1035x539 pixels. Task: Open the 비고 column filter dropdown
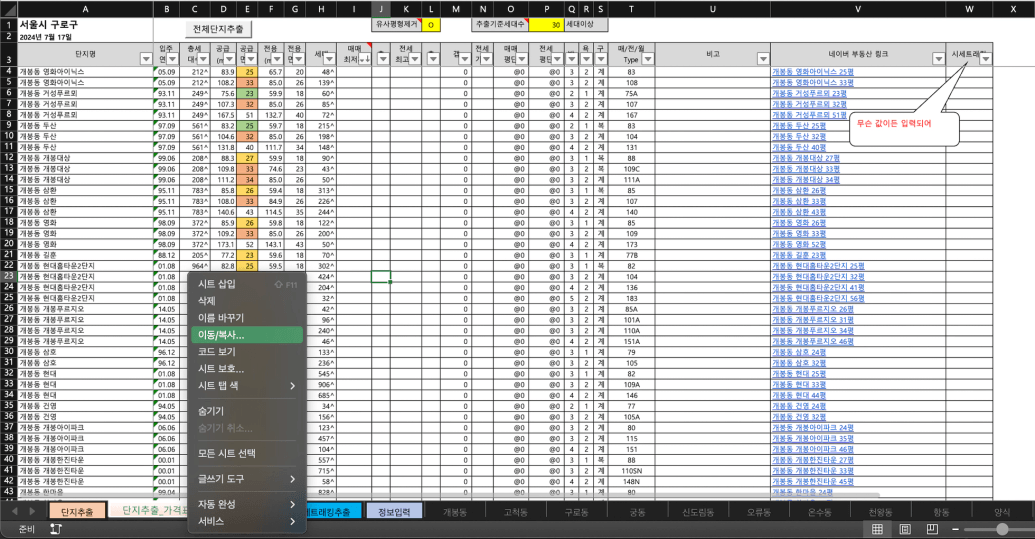(x=763, y=59)
